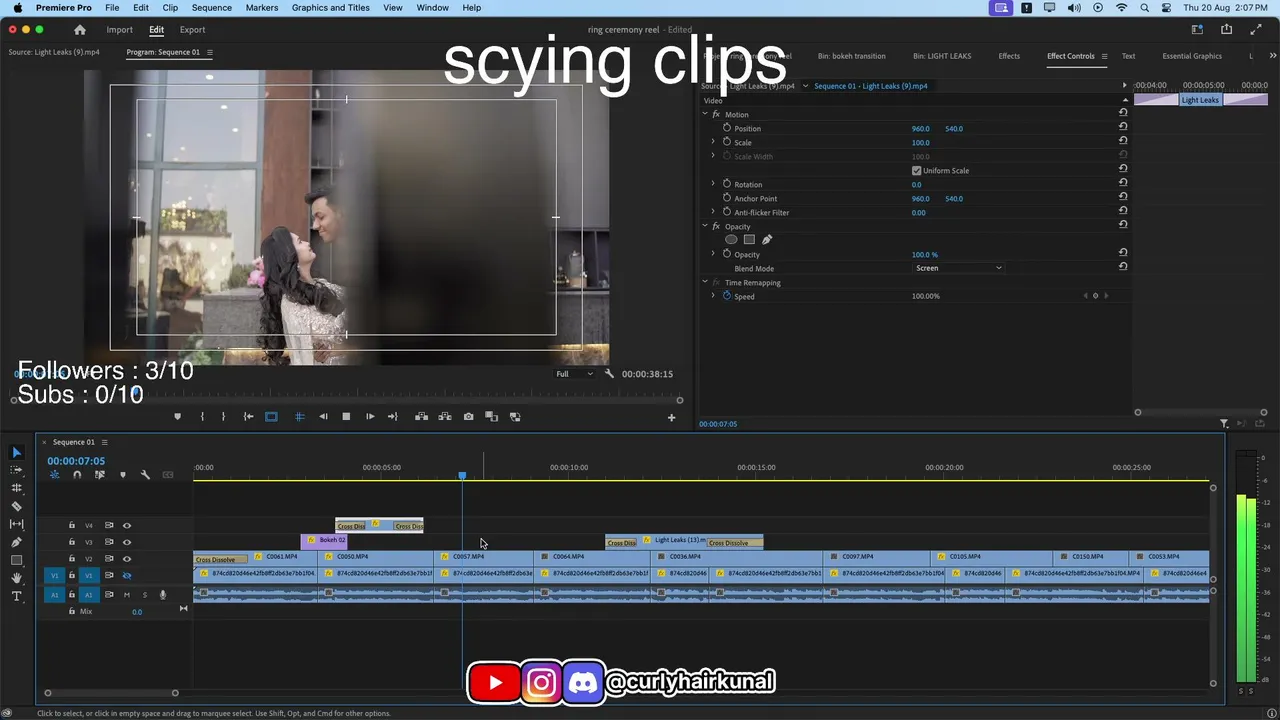Create ellipse mask under Opacity
This screenshot has height=720, width=1280.
point(731,240)
